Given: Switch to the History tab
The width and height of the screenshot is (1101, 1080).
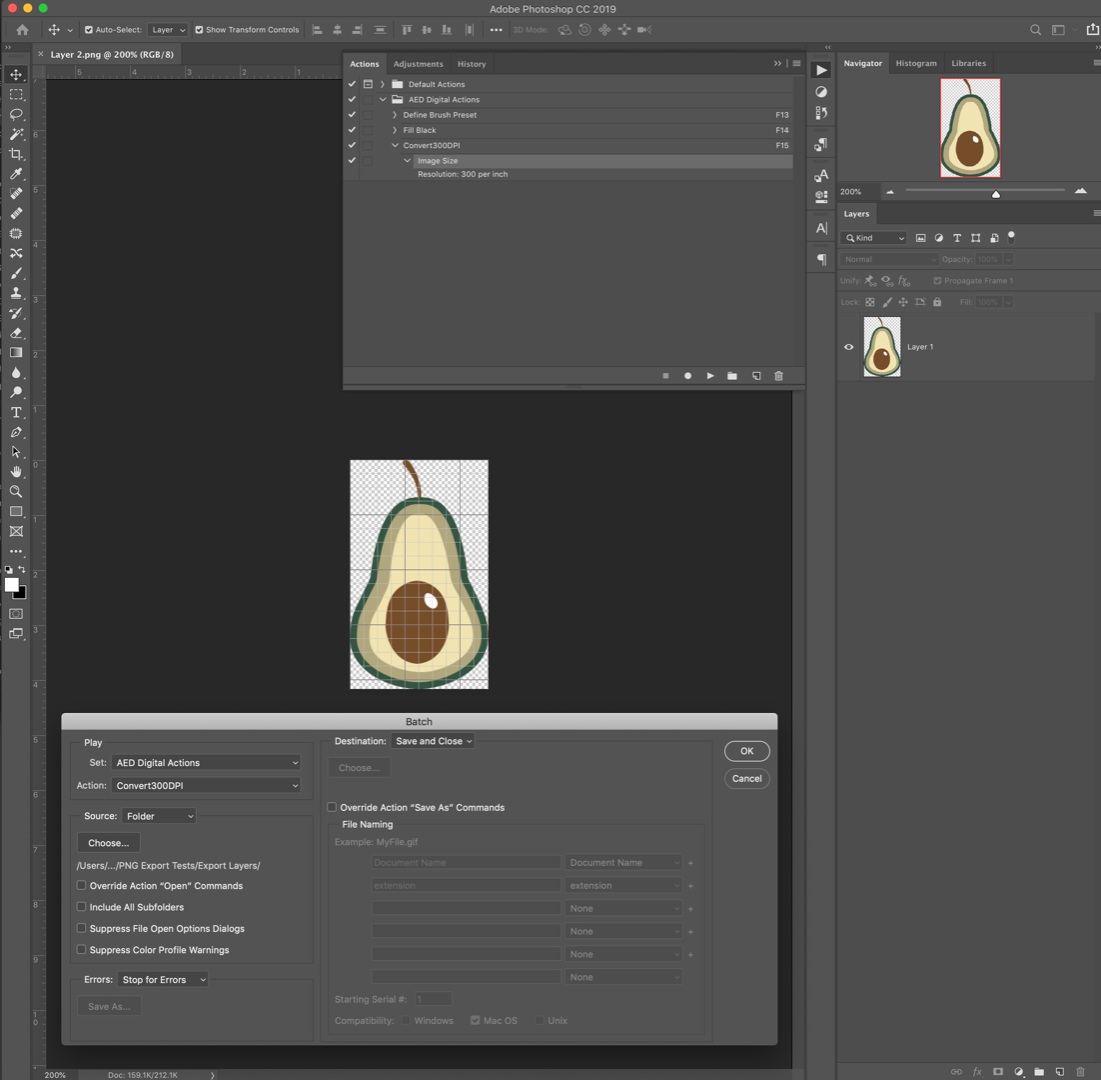Looking at the screenshot, I should coord(471,64).
